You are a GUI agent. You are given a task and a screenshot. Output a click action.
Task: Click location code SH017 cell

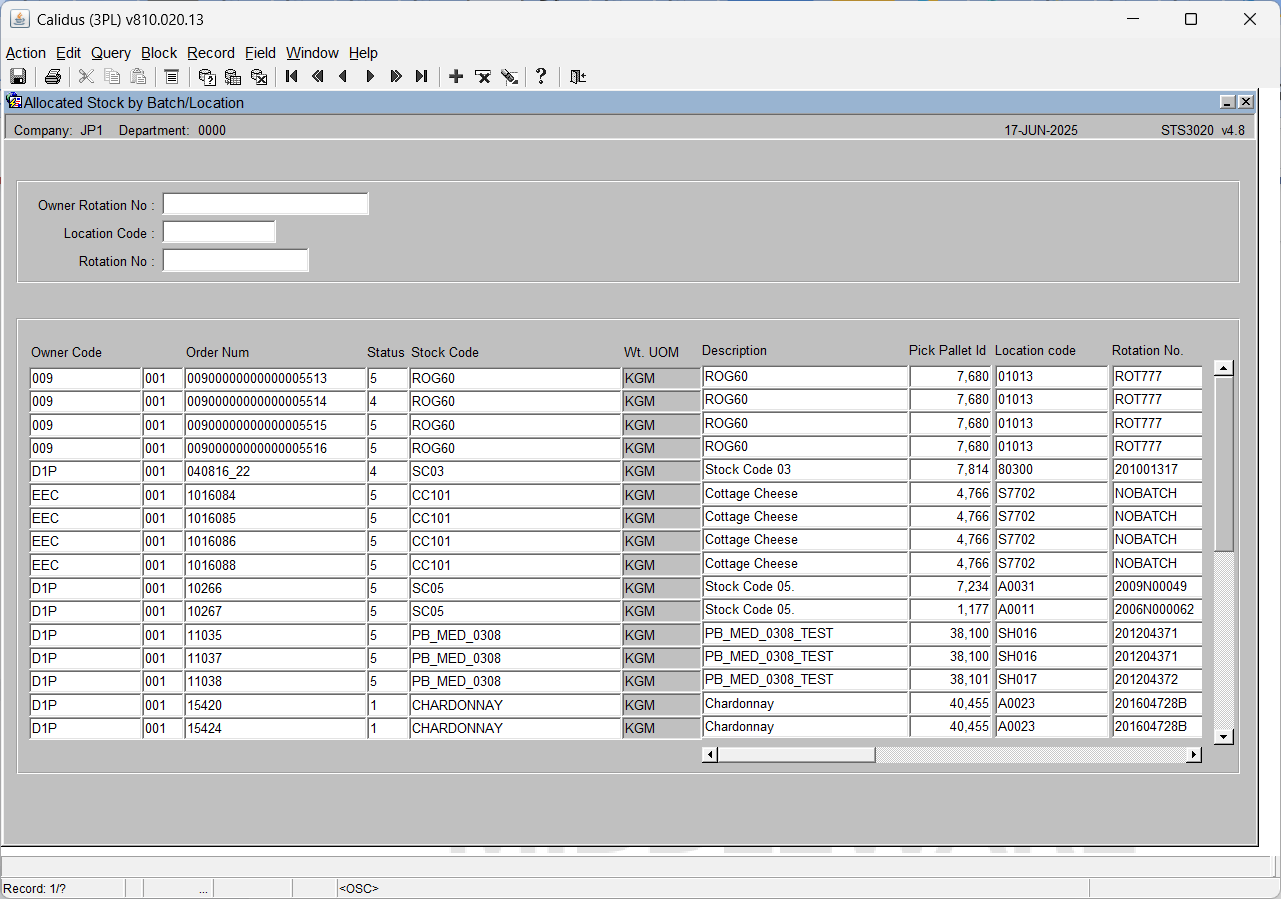(1052, 680)
